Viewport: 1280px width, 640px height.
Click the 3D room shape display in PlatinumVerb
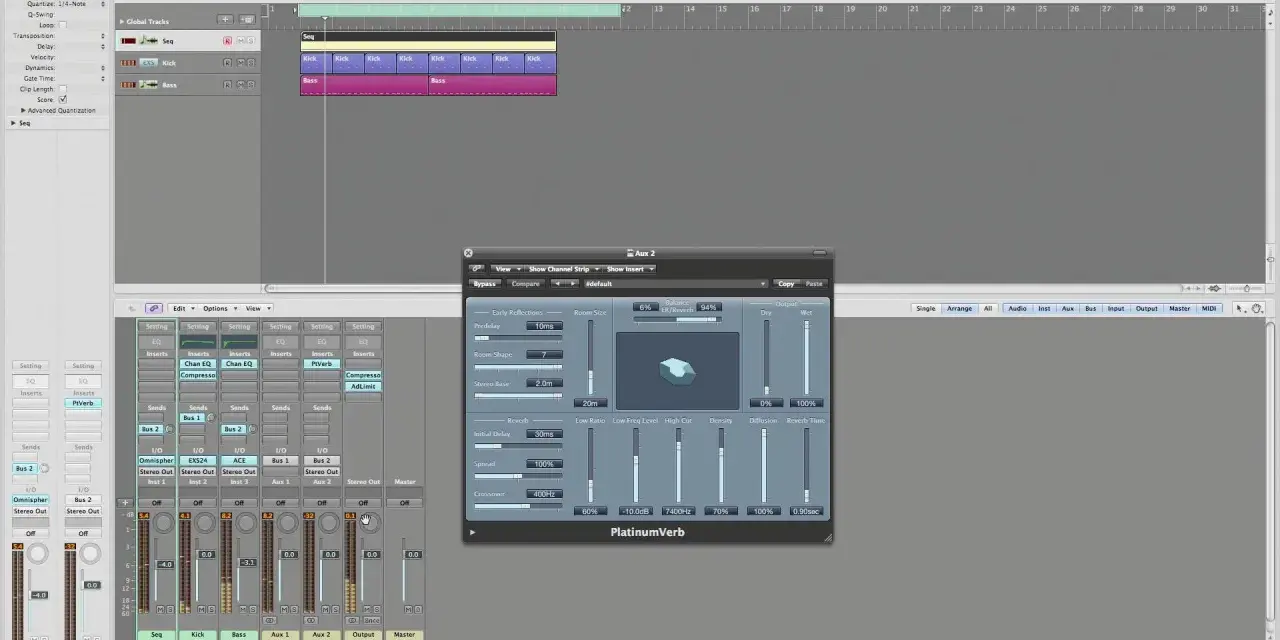click(x=678, y=371)
